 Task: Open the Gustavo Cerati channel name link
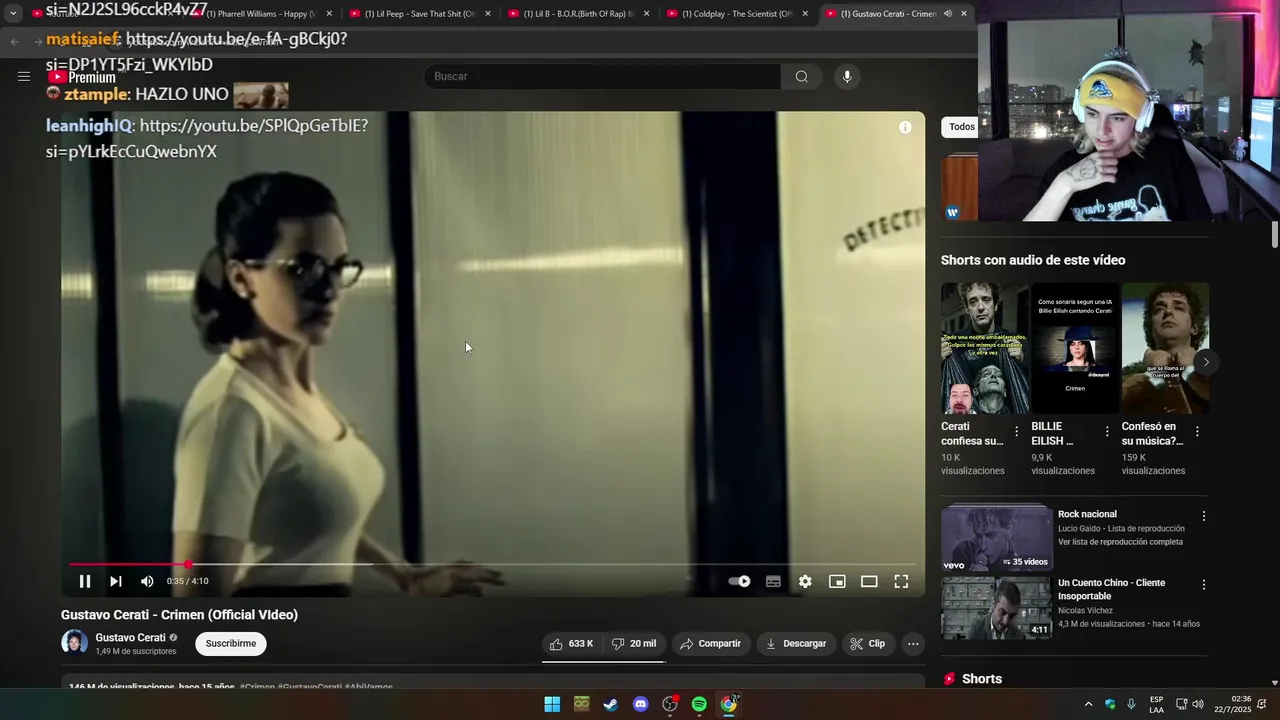130,638
